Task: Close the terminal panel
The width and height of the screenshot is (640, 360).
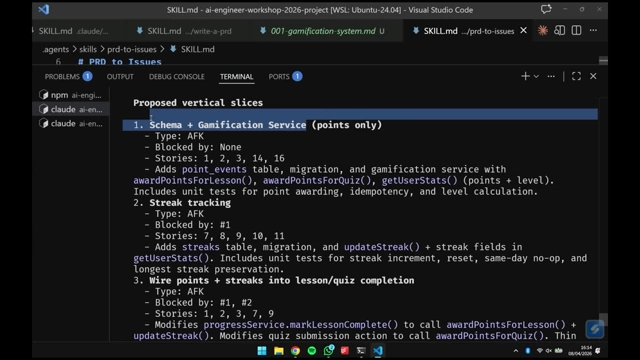Action: pyautogui.click(x=593, y=76)
